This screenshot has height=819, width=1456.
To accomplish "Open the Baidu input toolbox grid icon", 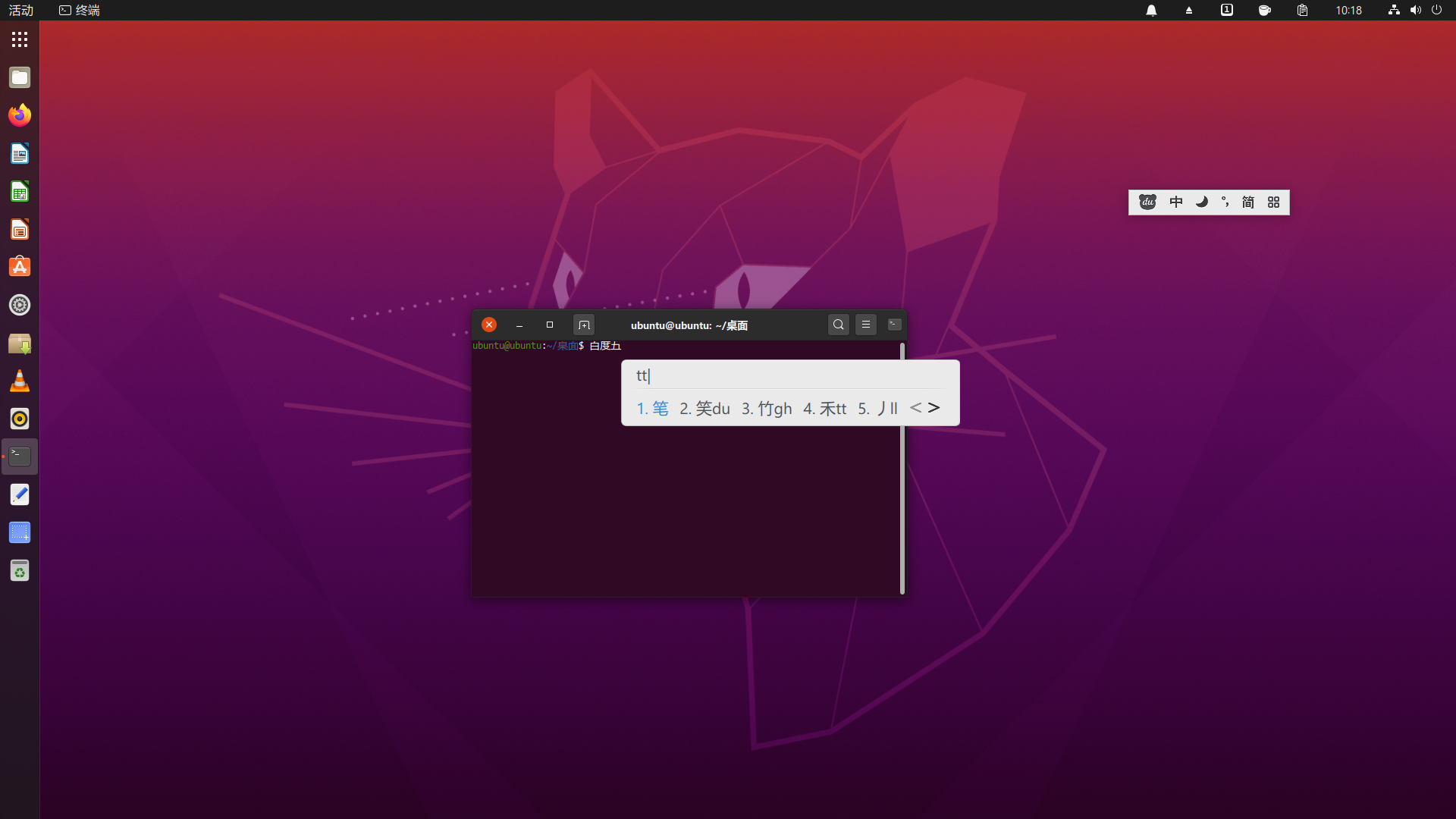I will (1274, 202).
